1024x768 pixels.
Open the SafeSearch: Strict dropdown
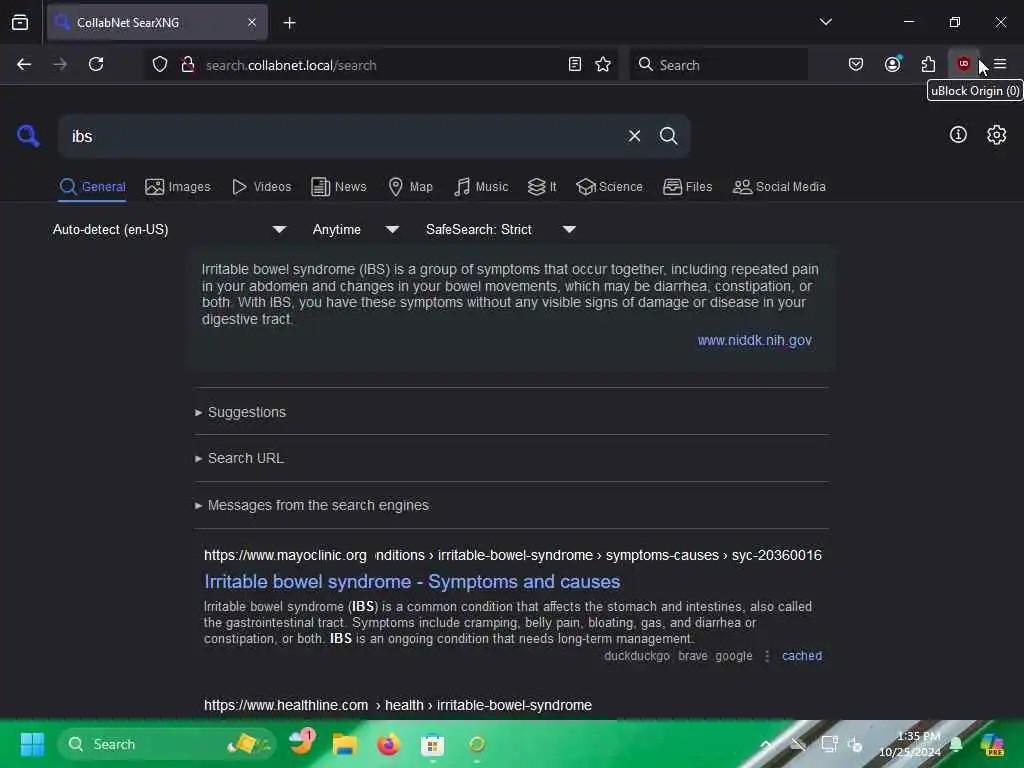pos(500,229)
